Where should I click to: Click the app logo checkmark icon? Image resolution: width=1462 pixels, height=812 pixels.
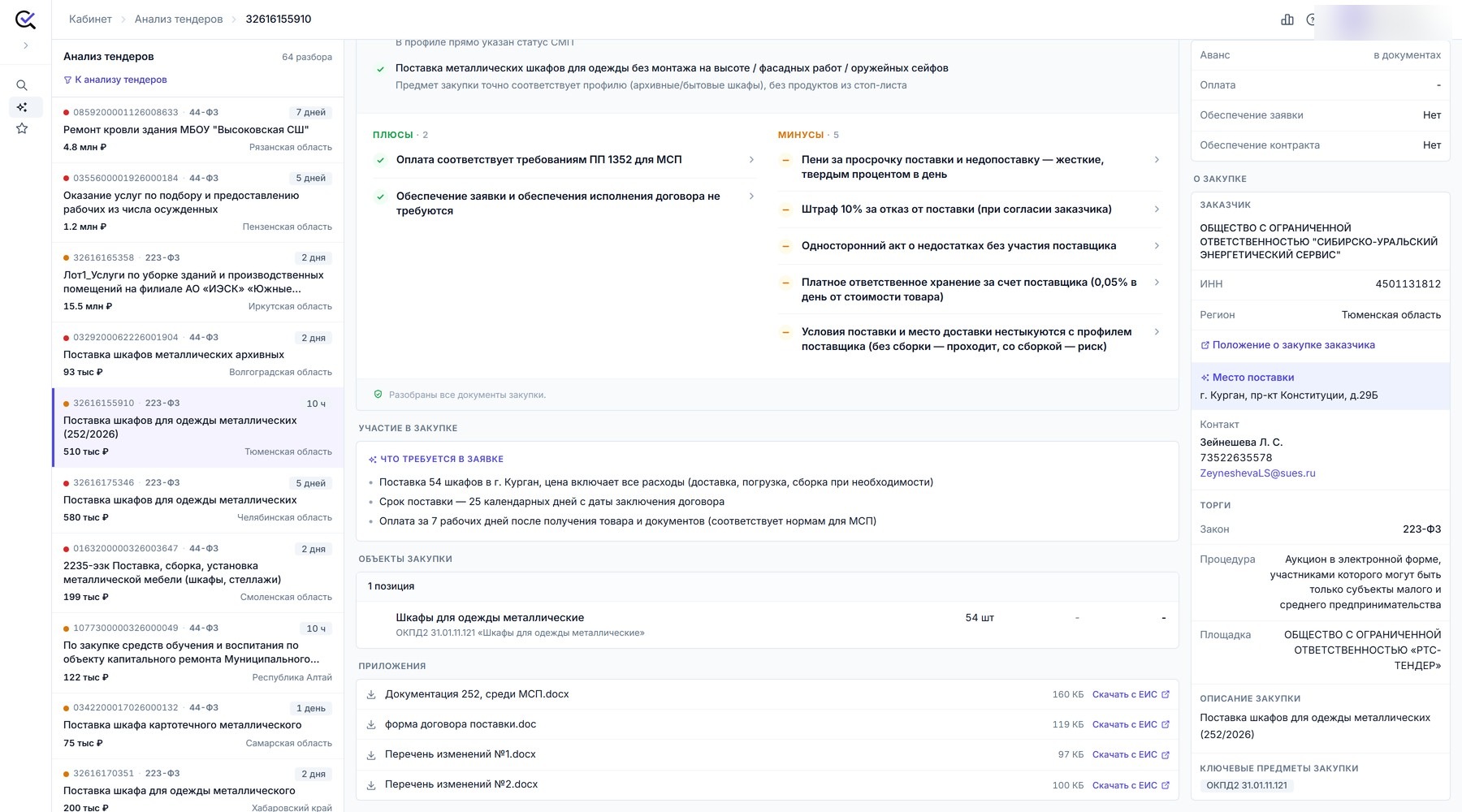[x=25, y=19]
